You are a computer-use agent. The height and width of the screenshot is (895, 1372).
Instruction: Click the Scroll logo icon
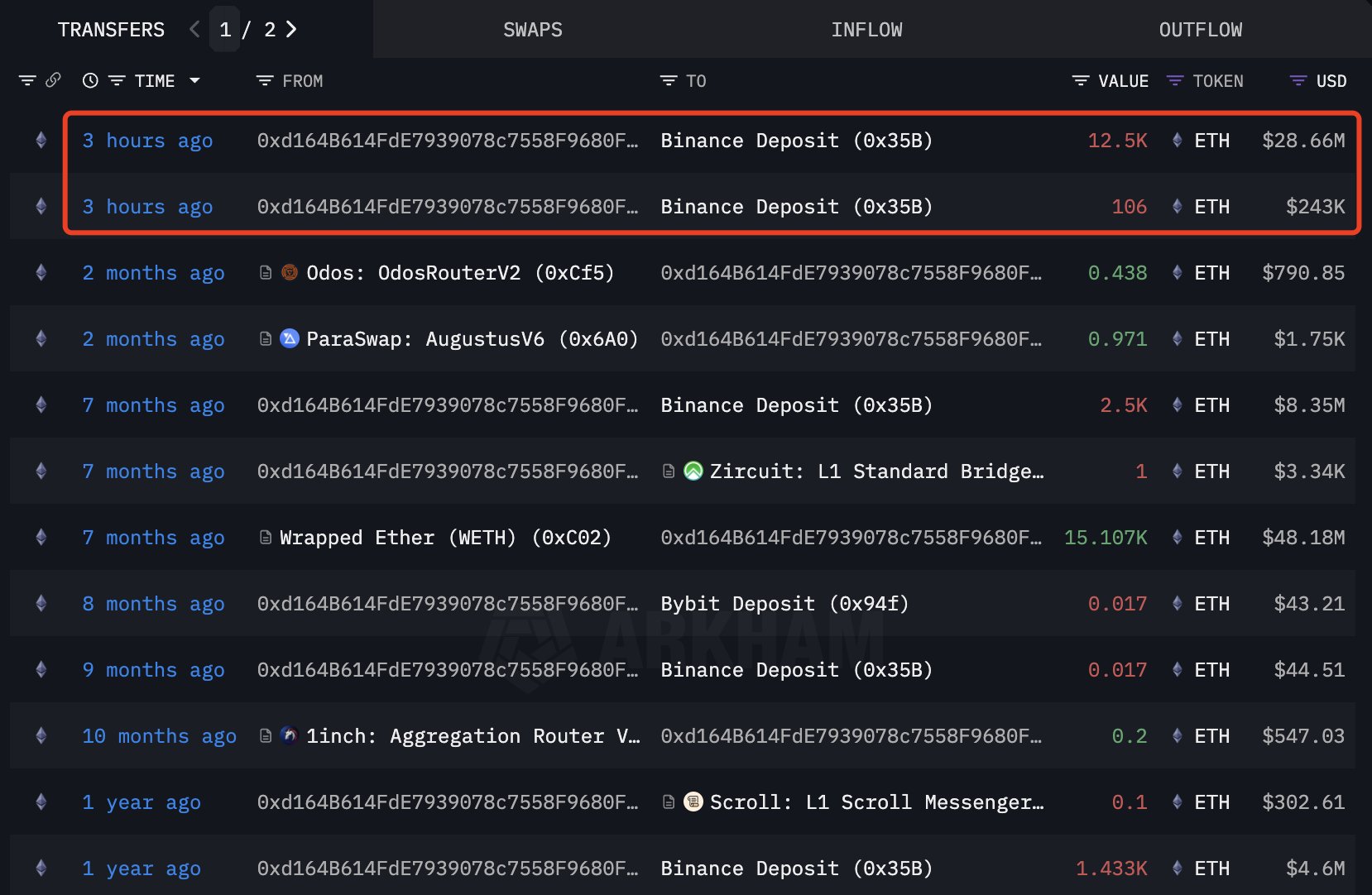coord(693,802)
